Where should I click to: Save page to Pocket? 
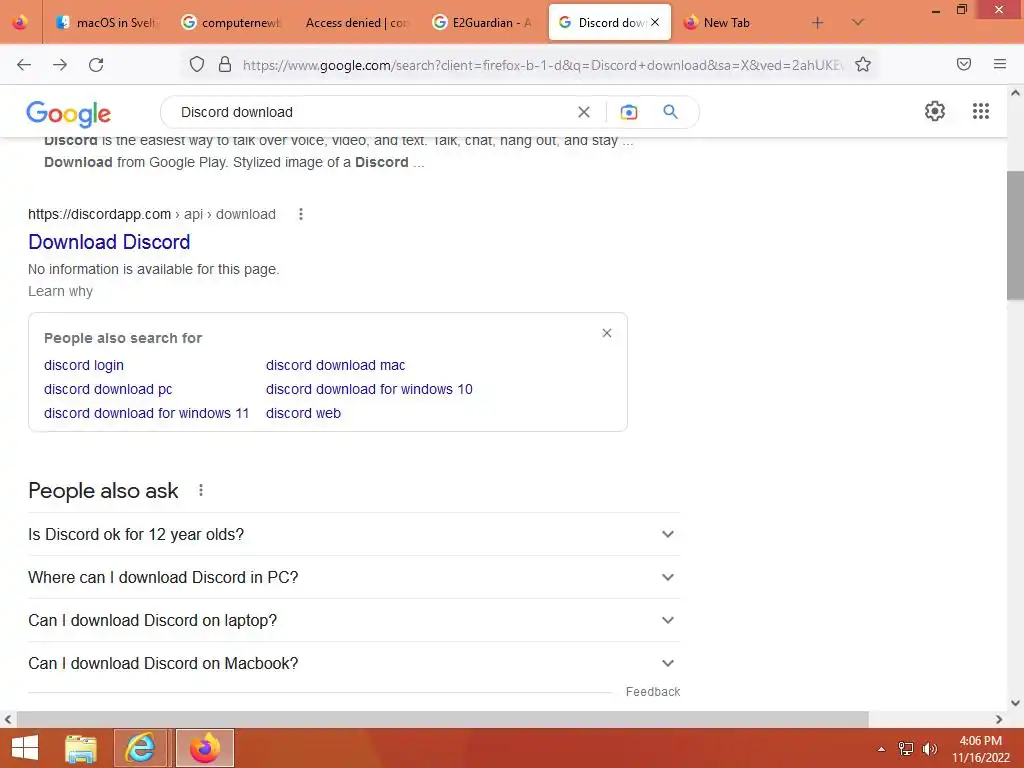[964, 64]
